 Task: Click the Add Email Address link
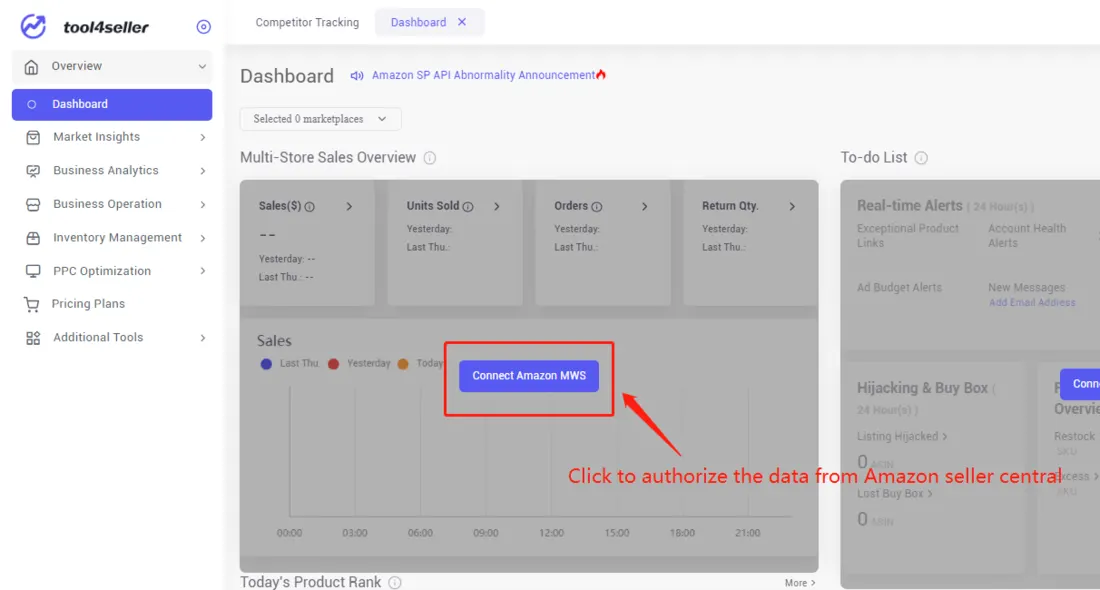1032,302
